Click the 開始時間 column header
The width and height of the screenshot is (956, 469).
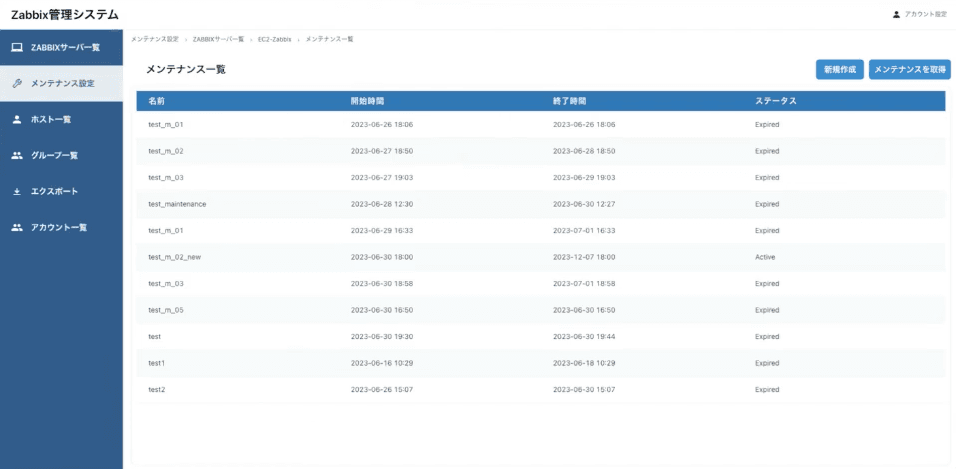pyautogui.click(x=367, y=101)
